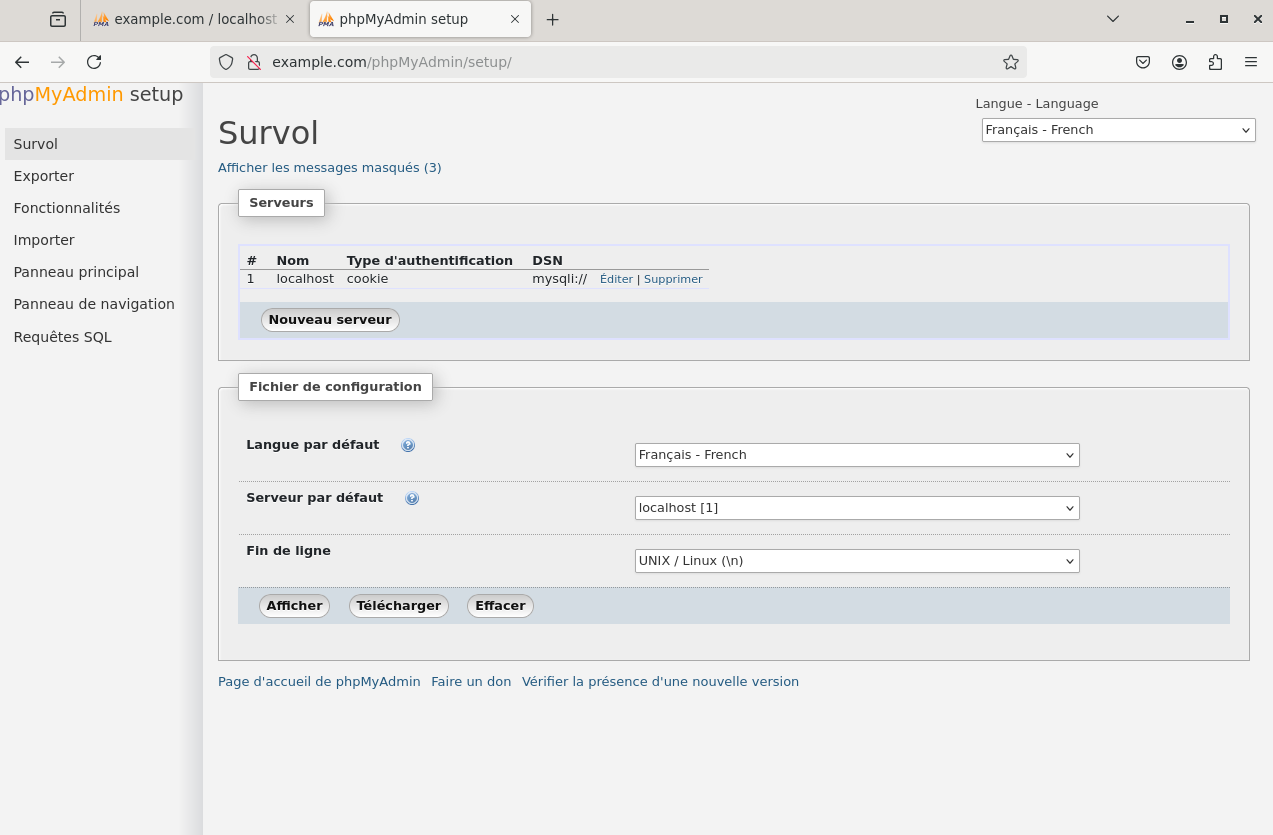Open Page d'accueil de phpMyAdmin link
This screenshot has height=835, width=1273.
(x=319, y=682)
